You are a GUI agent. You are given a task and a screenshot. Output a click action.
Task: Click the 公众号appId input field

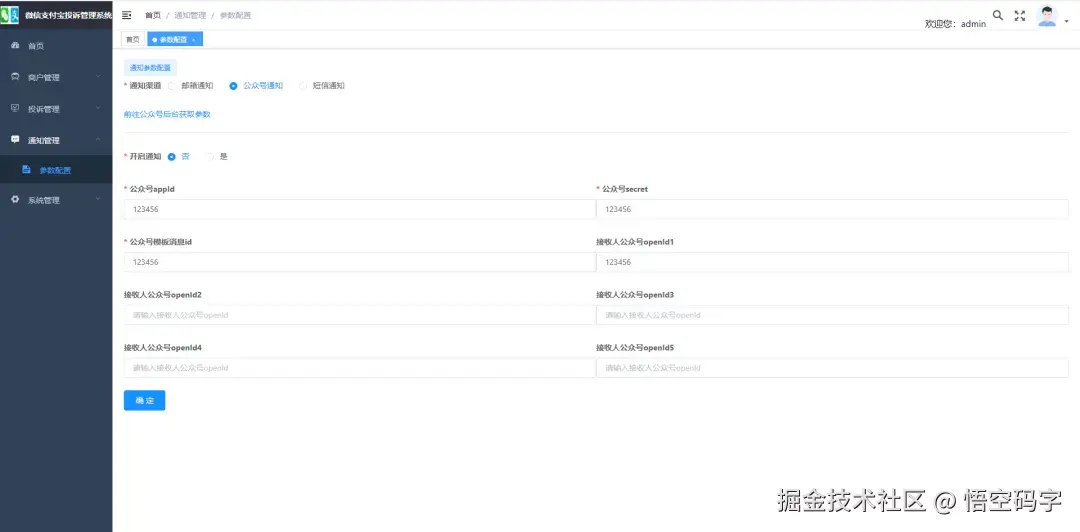pyautogui.click(x=360, y=209)
